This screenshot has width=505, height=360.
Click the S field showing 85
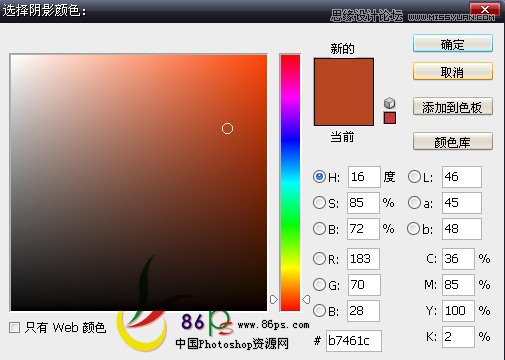coord(363,203)
